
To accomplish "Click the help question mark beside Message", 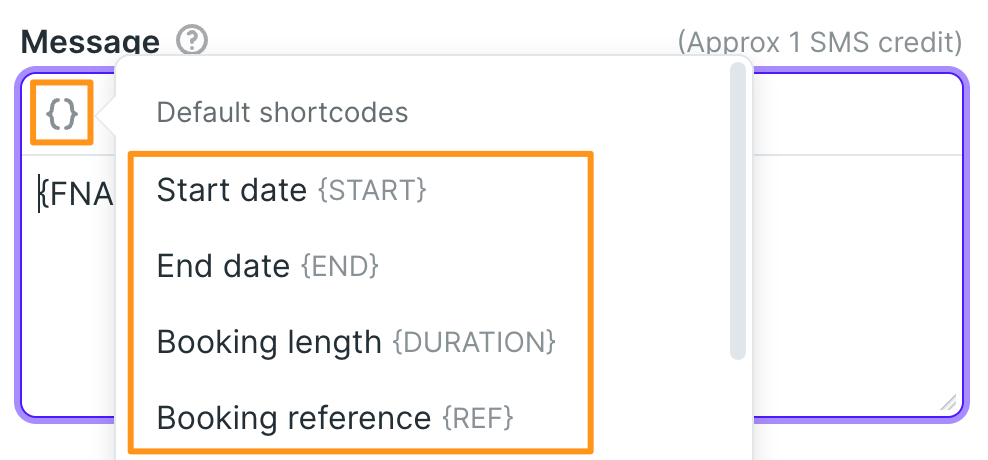I will coord(192,41).
